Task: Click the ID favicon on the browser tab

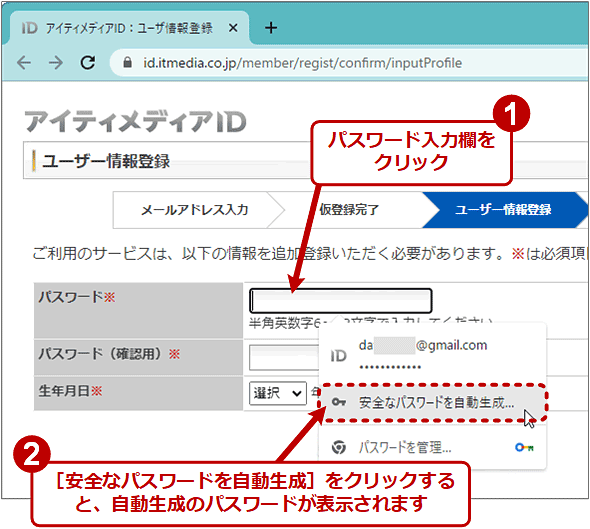Action: (29, 28)
